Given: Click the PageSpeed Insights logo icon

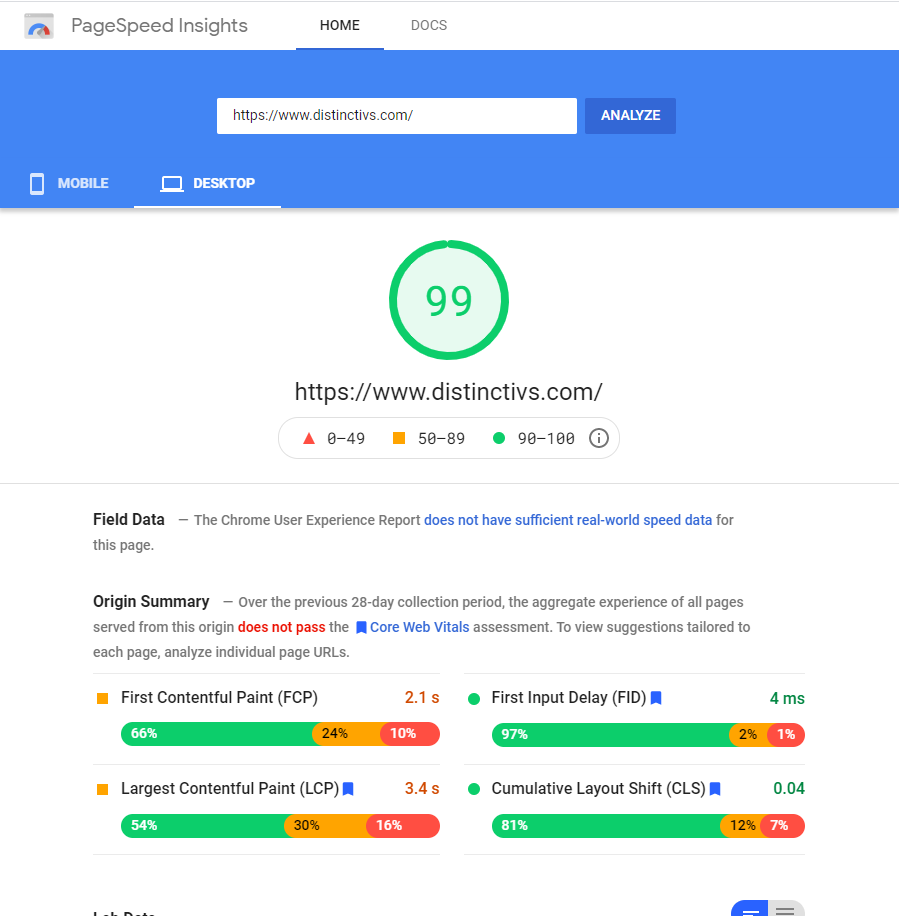Looking at the screenshot, I should click(x=39, y=26).
